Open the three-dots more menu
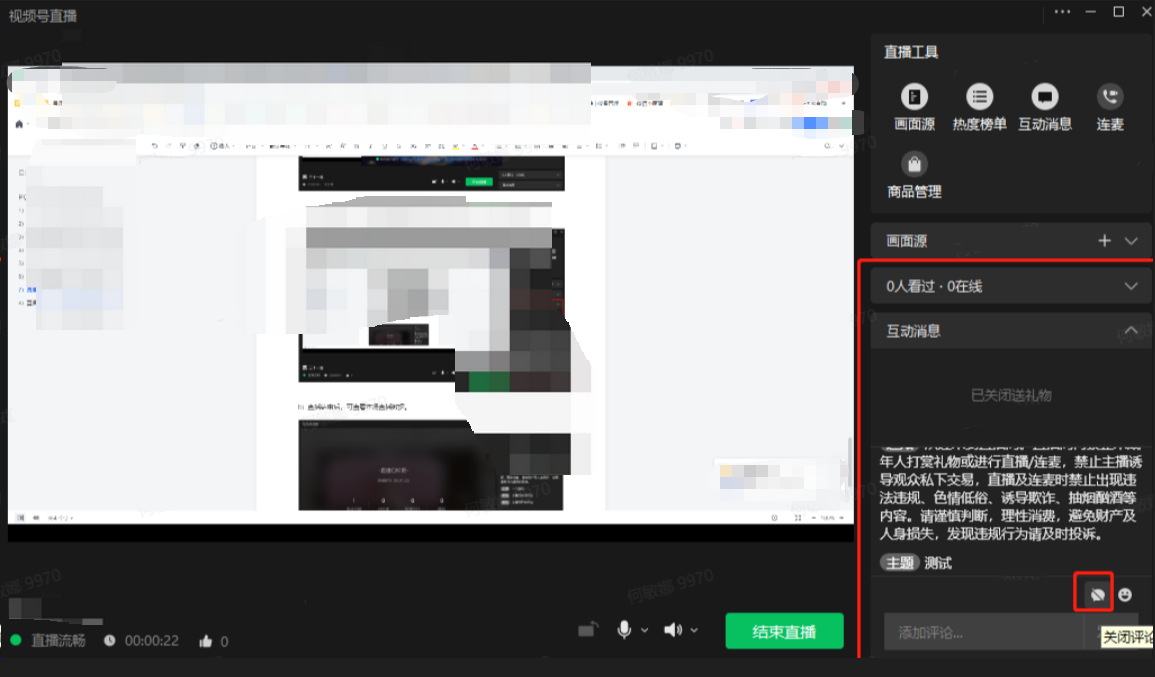Screen dimensions: 1155x677 (1062, 12)
